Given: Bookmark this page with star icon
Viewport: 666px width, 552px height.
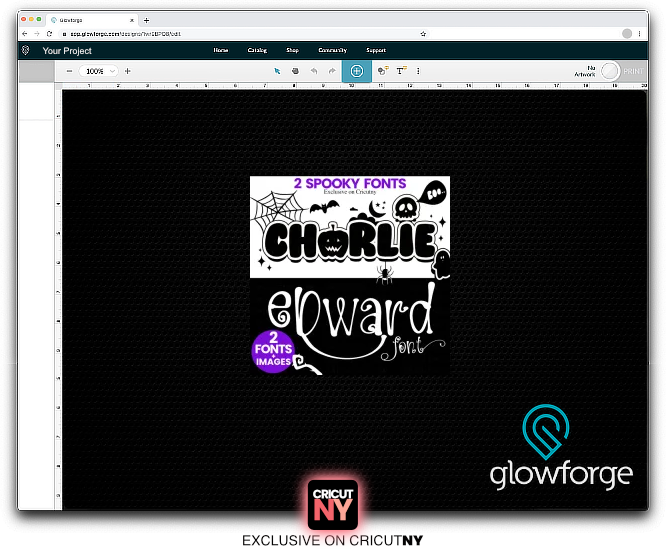Looking at the screenshot, I should pos(423,34).
